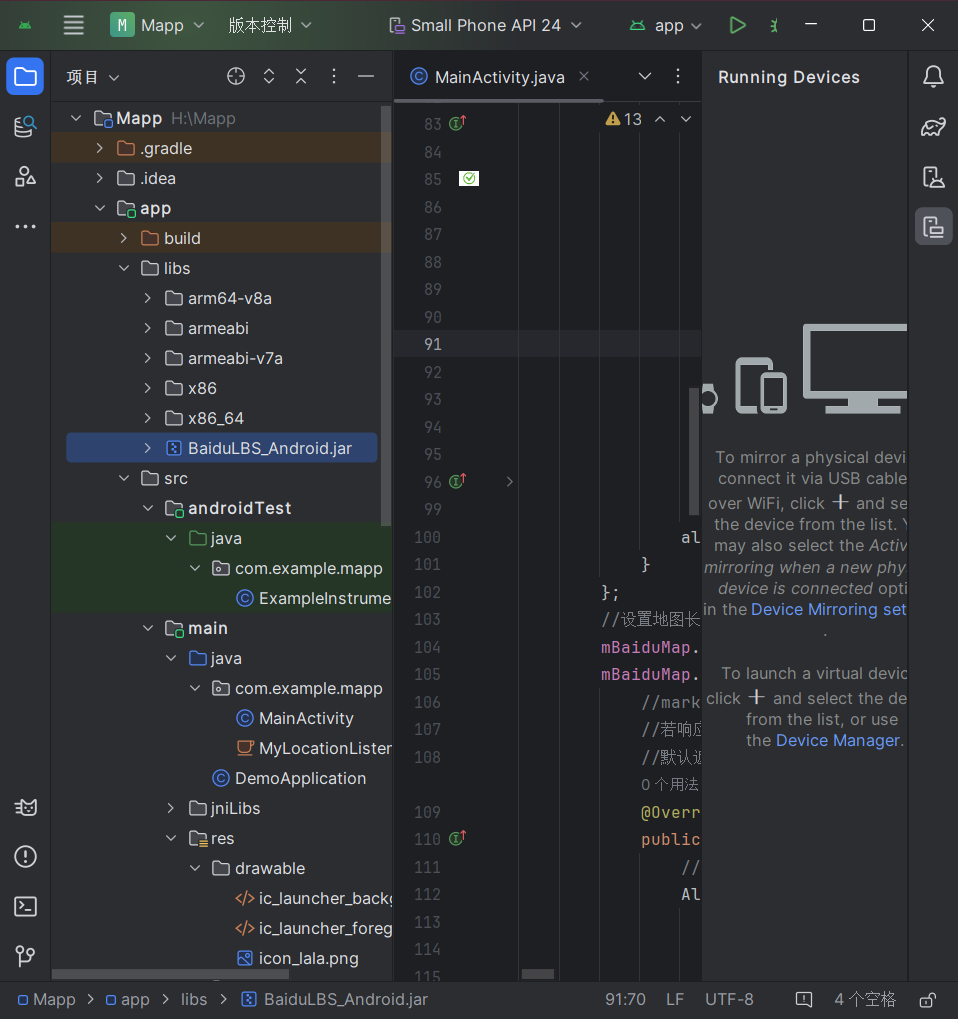Run the app configuration

click(x=737, y=25)
